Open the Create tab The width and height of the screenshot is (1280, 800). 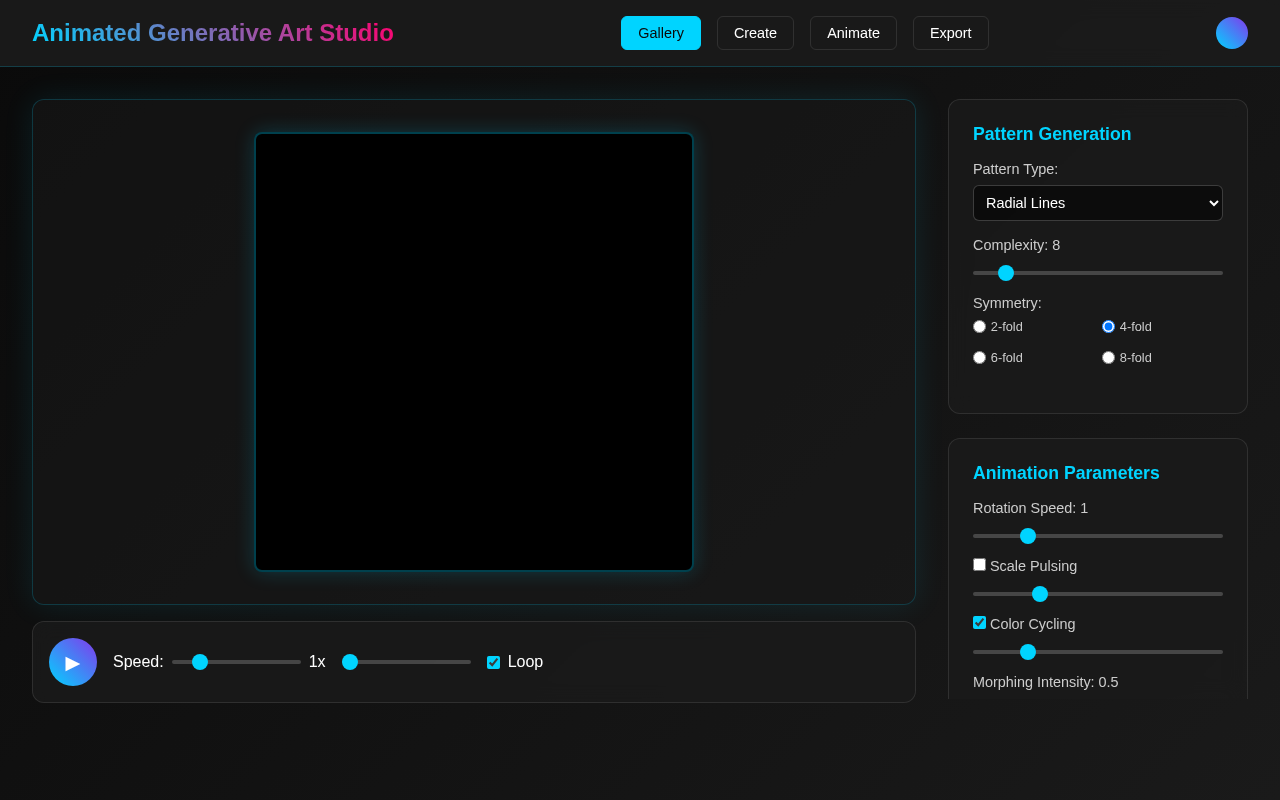click(755, 32)
